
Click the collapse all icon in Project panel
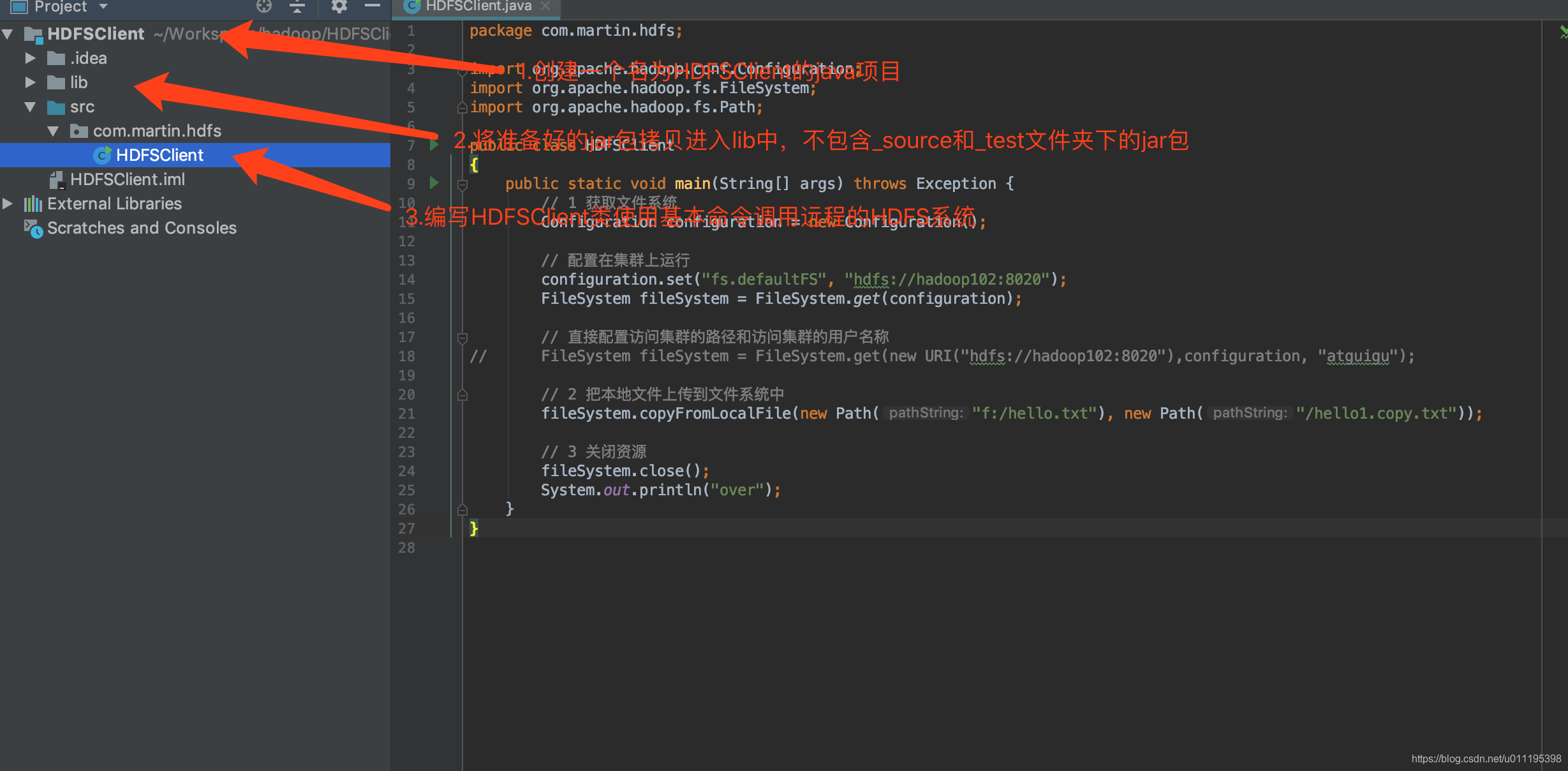297,6
